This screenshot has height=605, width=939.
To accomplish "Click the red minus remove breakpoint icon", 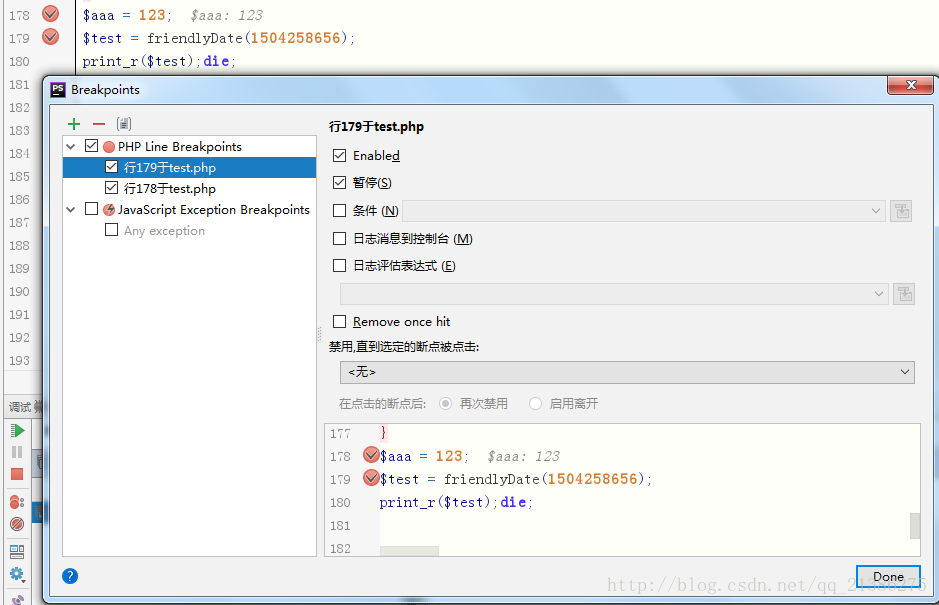I will [x=98, y=124].
